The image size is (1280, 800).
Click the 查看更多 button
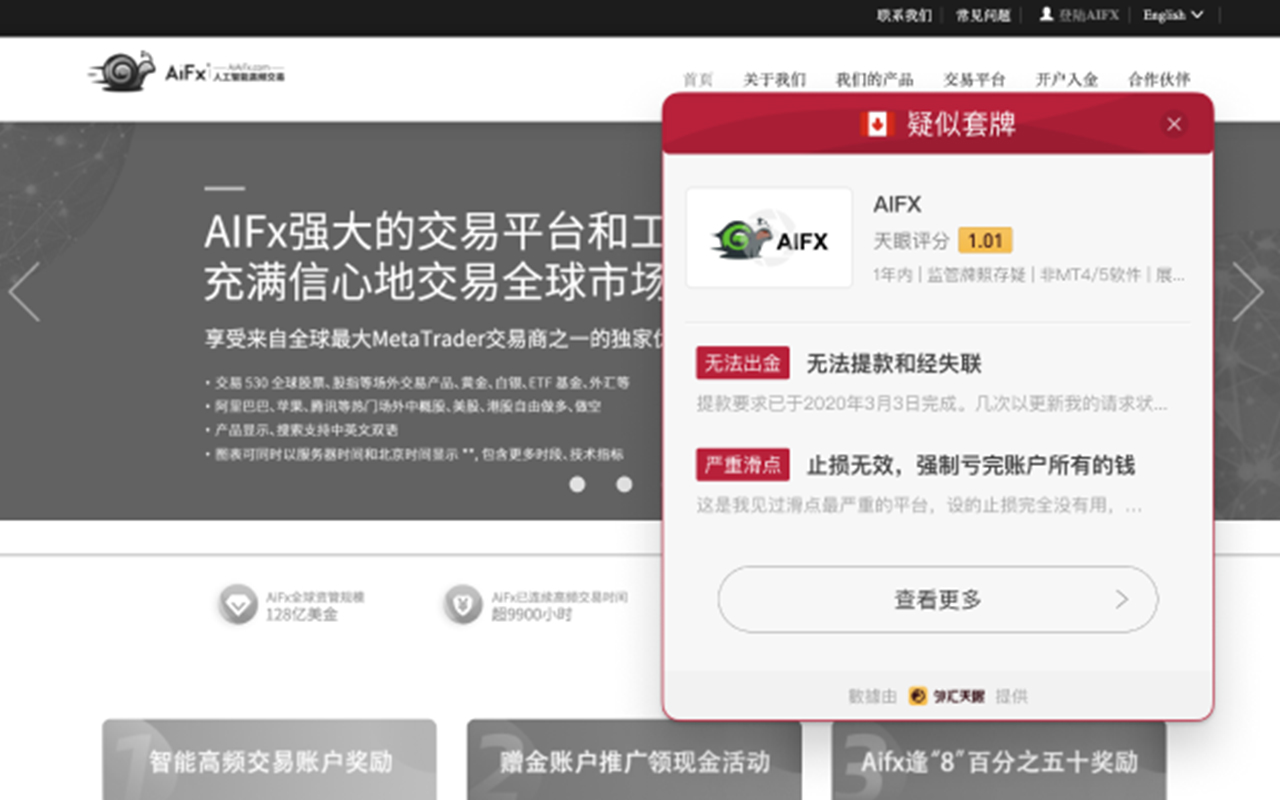(x=938, y=599)
